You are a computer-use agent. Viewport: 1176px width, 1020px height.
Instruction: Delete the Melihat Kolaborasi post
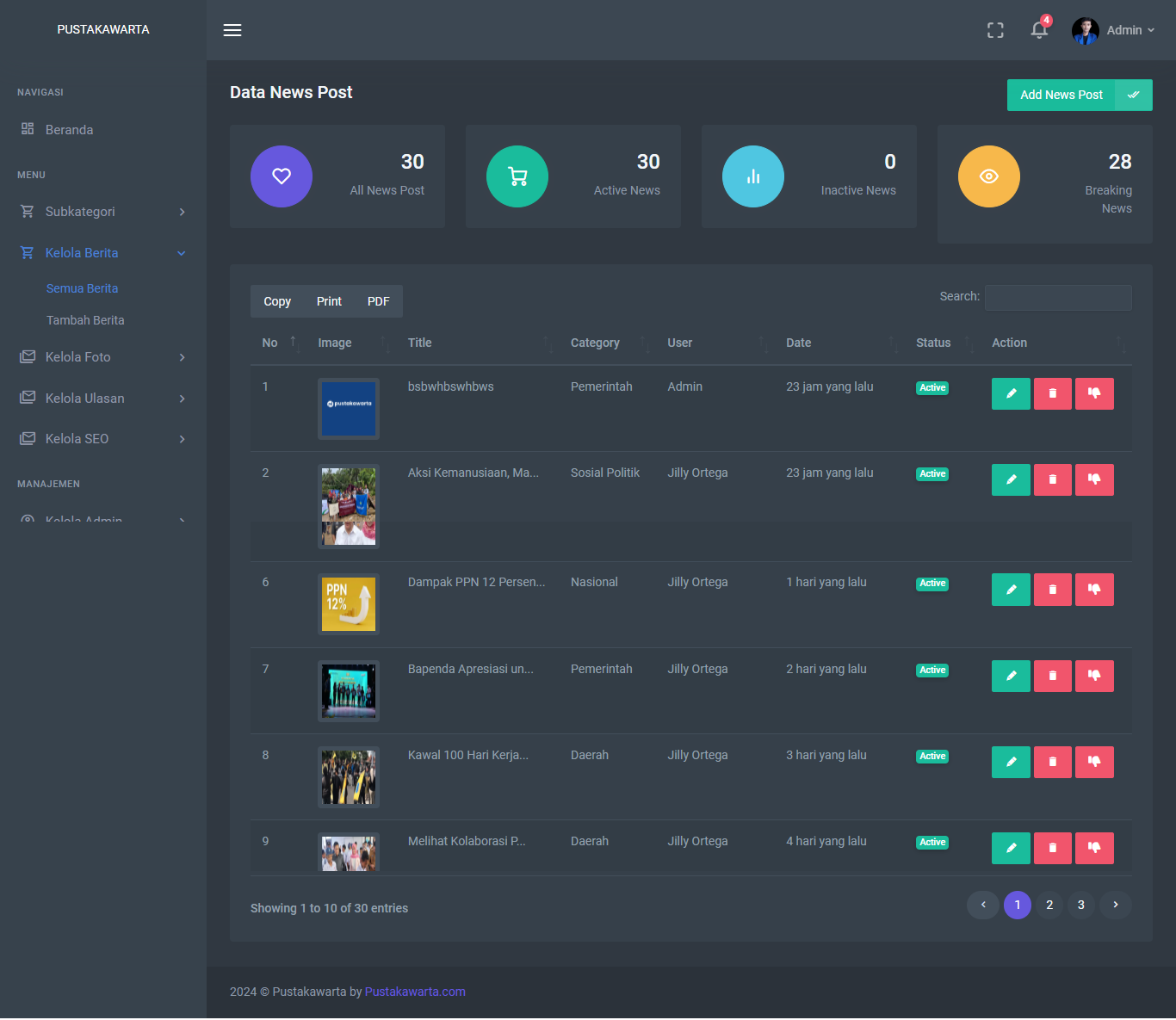click(1052, 848)
